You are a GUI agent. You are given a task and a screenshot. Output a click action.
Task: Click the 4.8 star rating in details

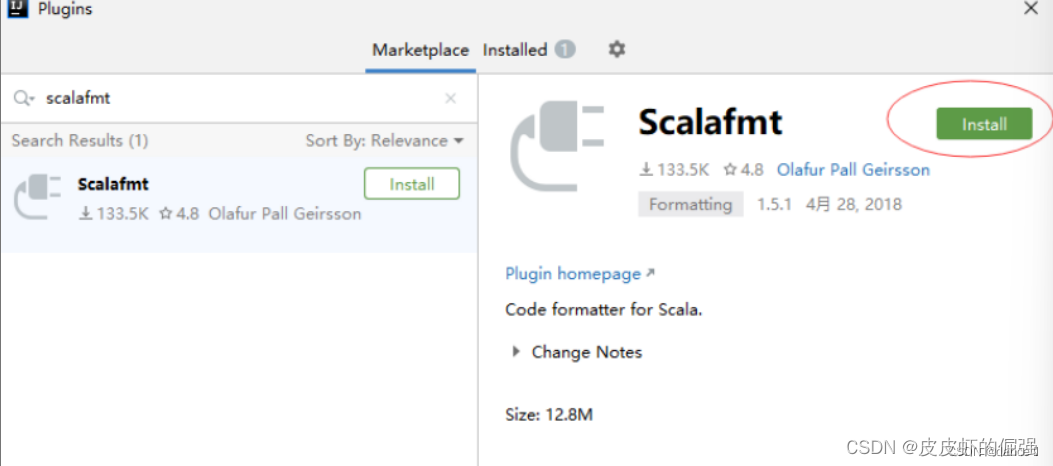point(743,170)
